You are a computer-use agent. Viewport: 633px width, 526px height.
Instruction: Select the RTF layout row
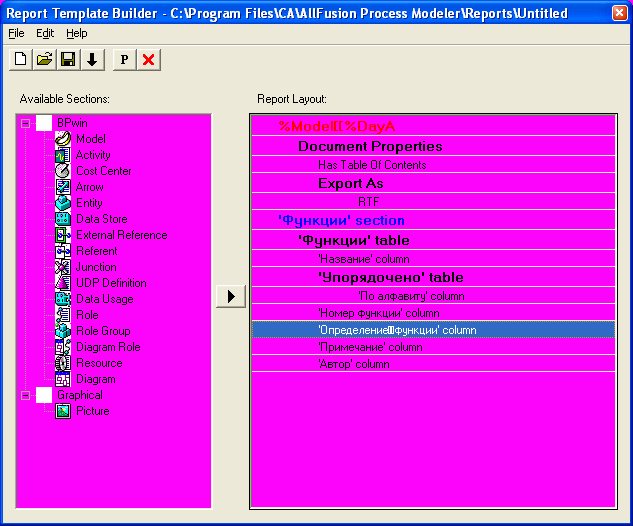[433, 201]
